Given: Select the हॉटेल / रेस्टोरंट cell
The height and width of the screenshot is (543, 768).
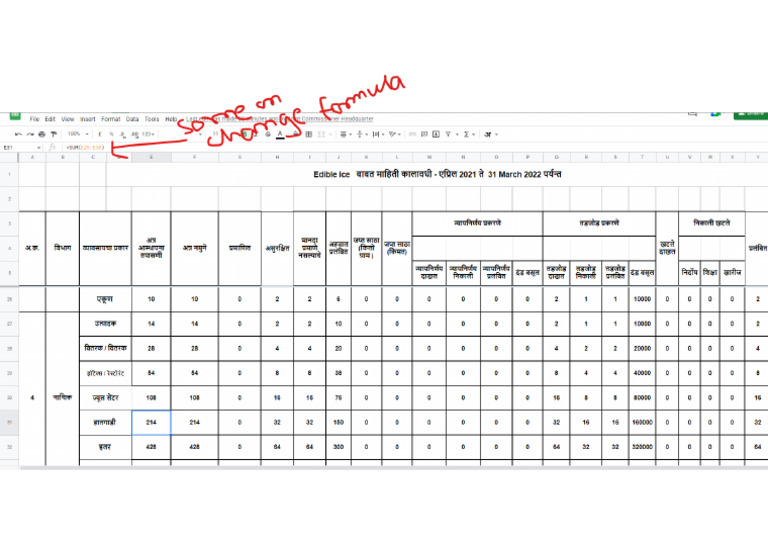Looking at the screenshot, I should (105, 373).
